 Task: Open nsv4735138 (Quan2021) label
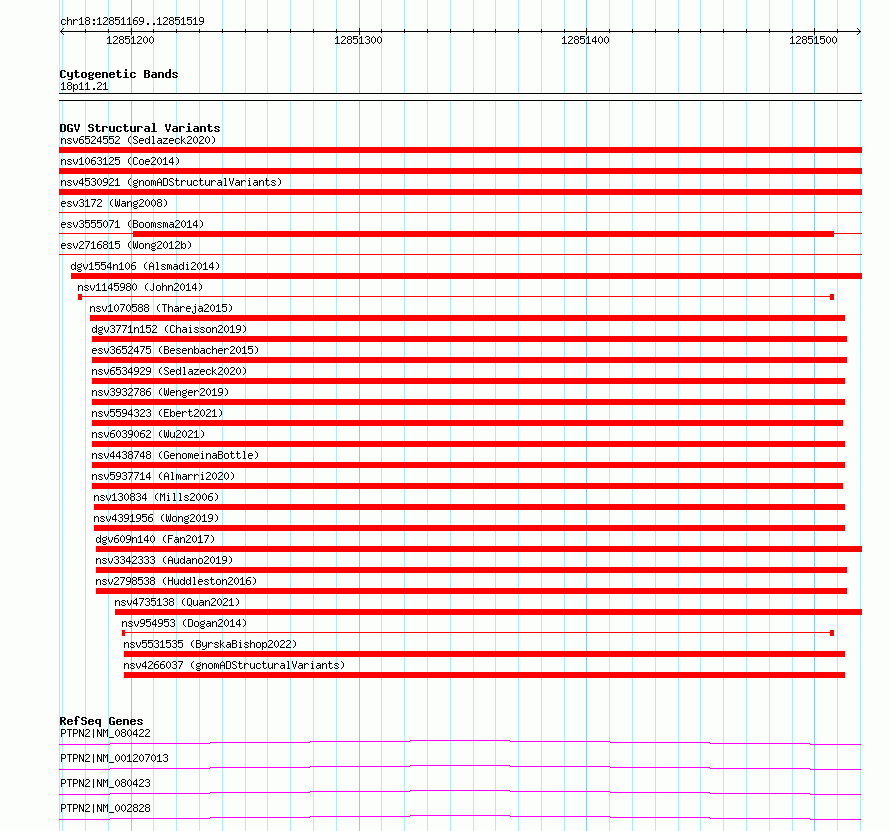point(177,602)
